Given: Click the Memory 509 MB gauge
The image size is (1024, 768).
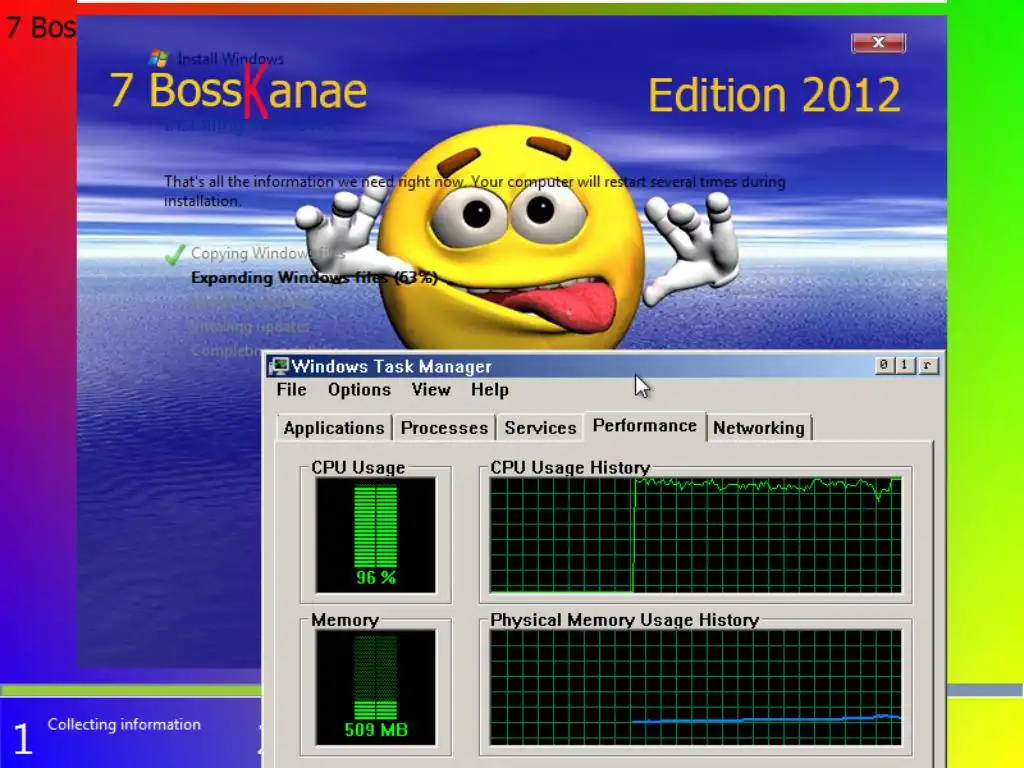Looking at the screenshot, I should [x=376, y=687].
